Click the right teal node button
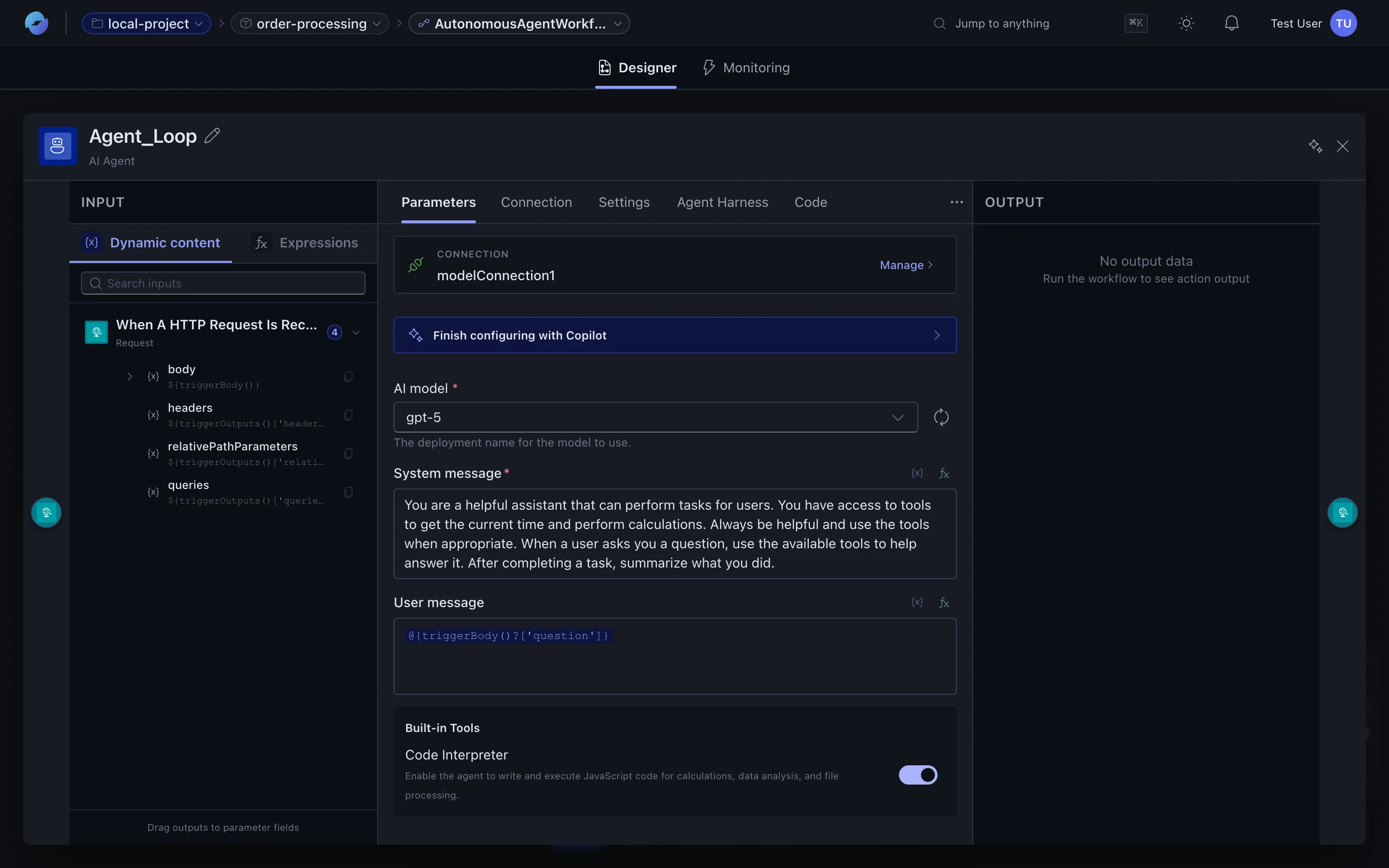This screenshot has width=1389, height=868. (1343, 512)
